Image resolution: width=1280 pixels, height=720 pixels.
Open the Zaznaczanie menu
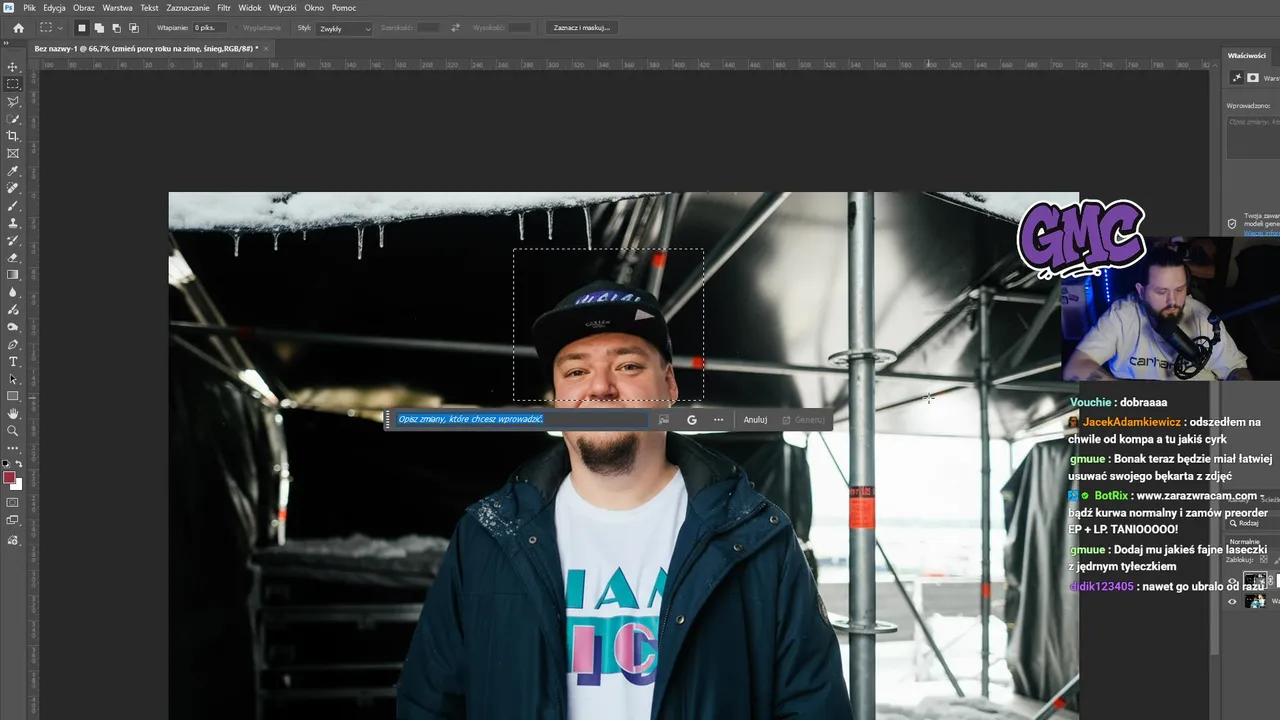188,8
